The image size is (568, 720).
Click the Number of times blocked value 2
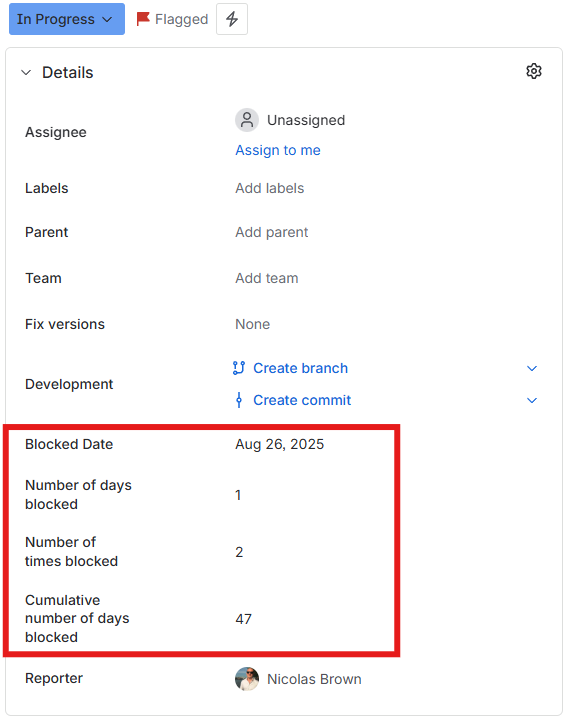(x=239, y=552)
